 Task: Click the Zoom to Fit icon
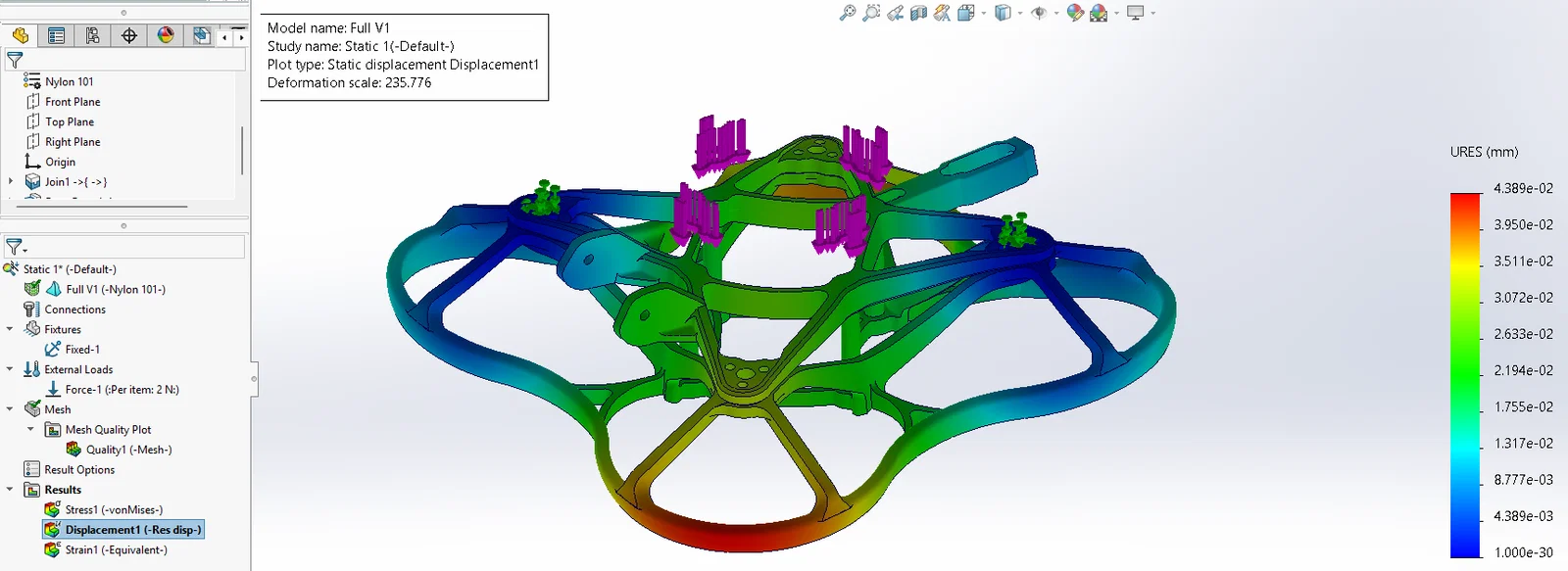848,13
